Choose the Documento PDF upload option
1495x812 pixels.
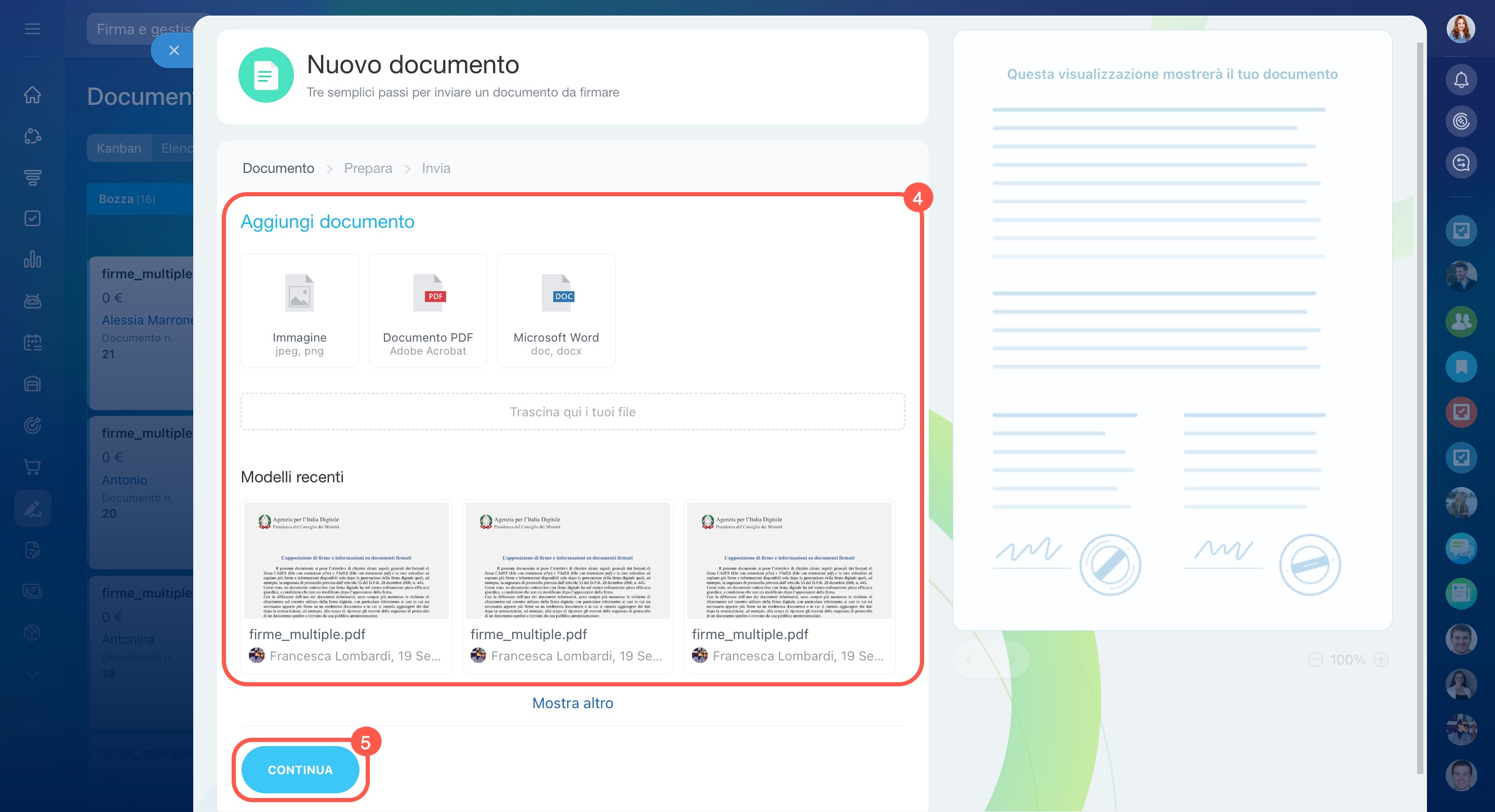coord(428,310)
